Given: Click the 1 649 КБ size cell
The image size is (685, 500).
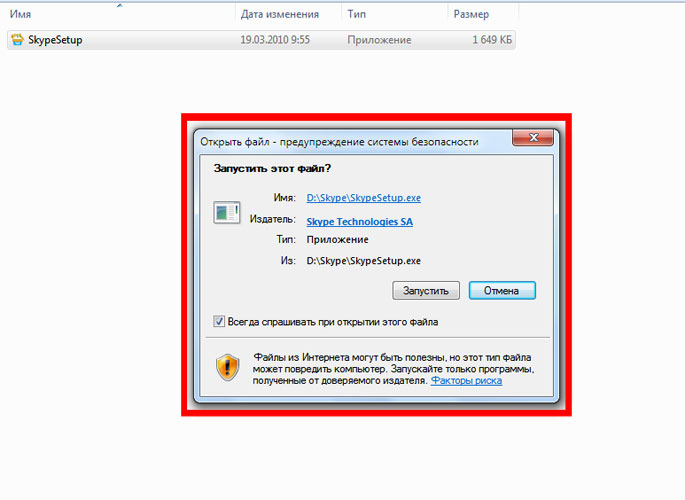Looking at the screenshot, I should [492, 40].
